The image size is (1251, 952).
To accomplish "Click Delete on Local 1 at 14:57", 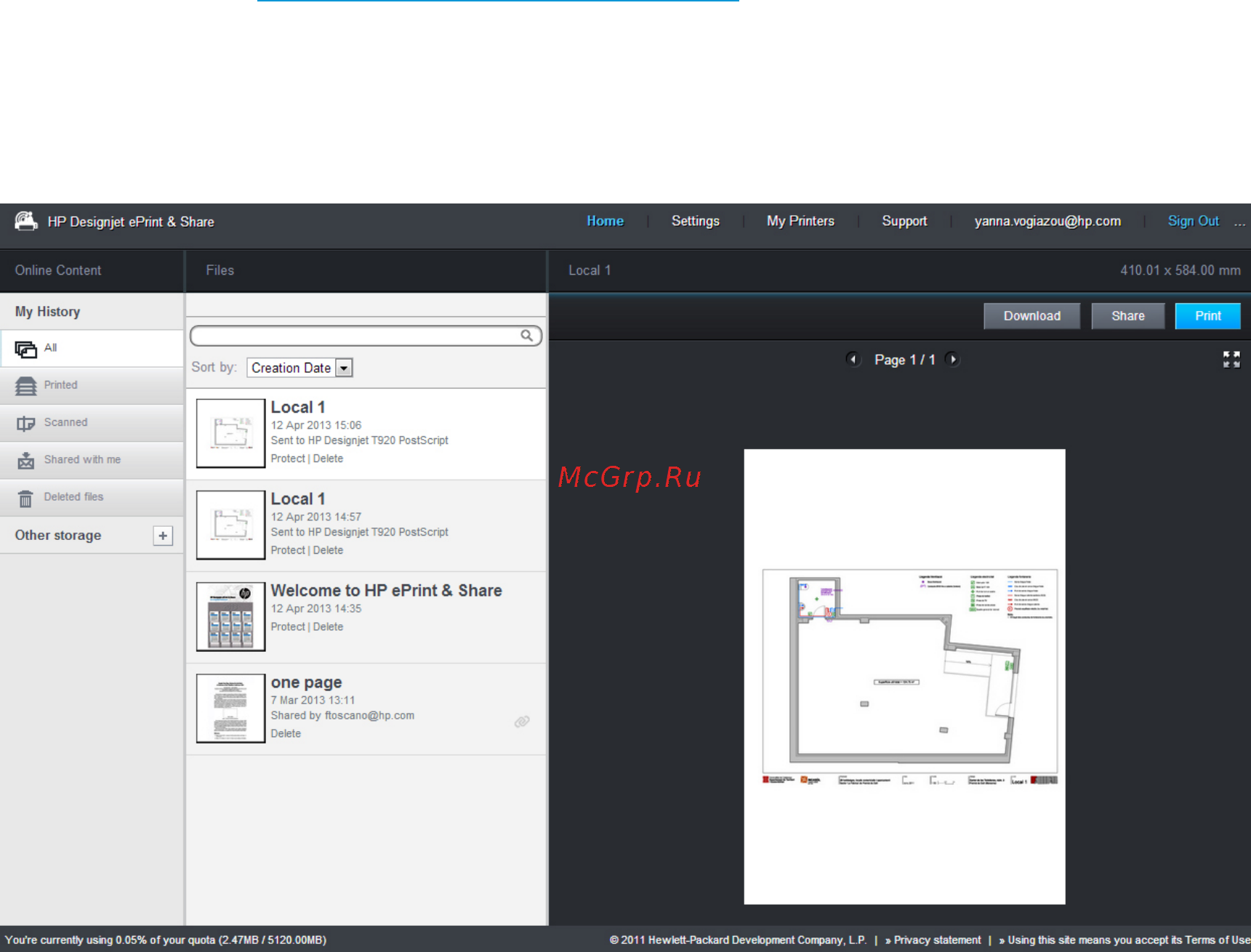I will click(x=328, y=550).
